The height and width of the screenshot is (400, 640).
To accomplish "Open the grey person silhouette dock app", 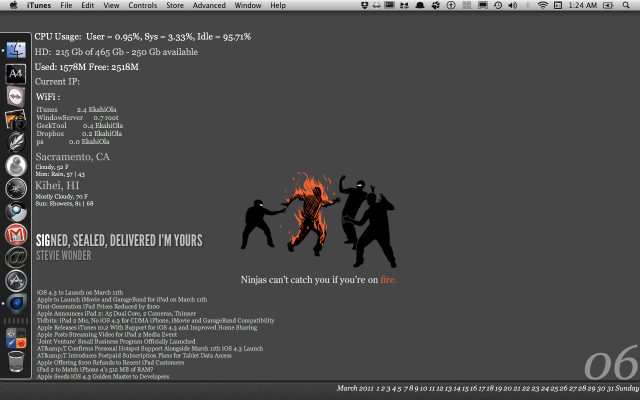I will point(16,166).
